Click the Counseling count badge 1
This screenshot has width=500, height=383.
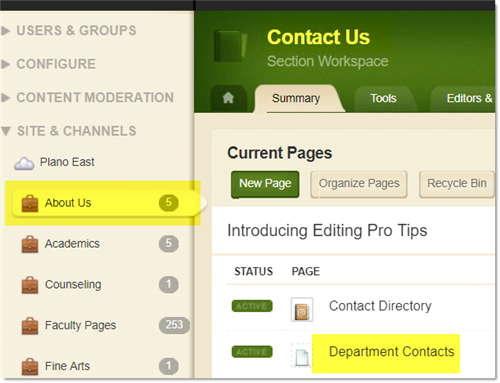169,284
